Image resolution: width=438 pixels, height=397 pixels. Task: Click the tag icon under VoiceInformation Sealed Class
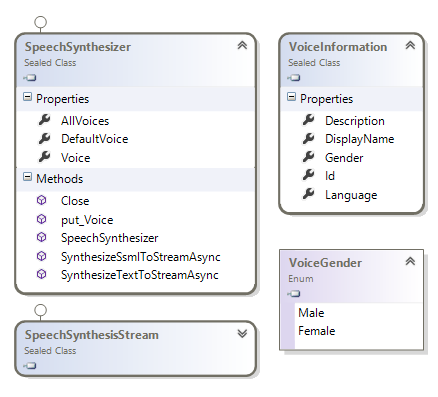pos(294,78)
